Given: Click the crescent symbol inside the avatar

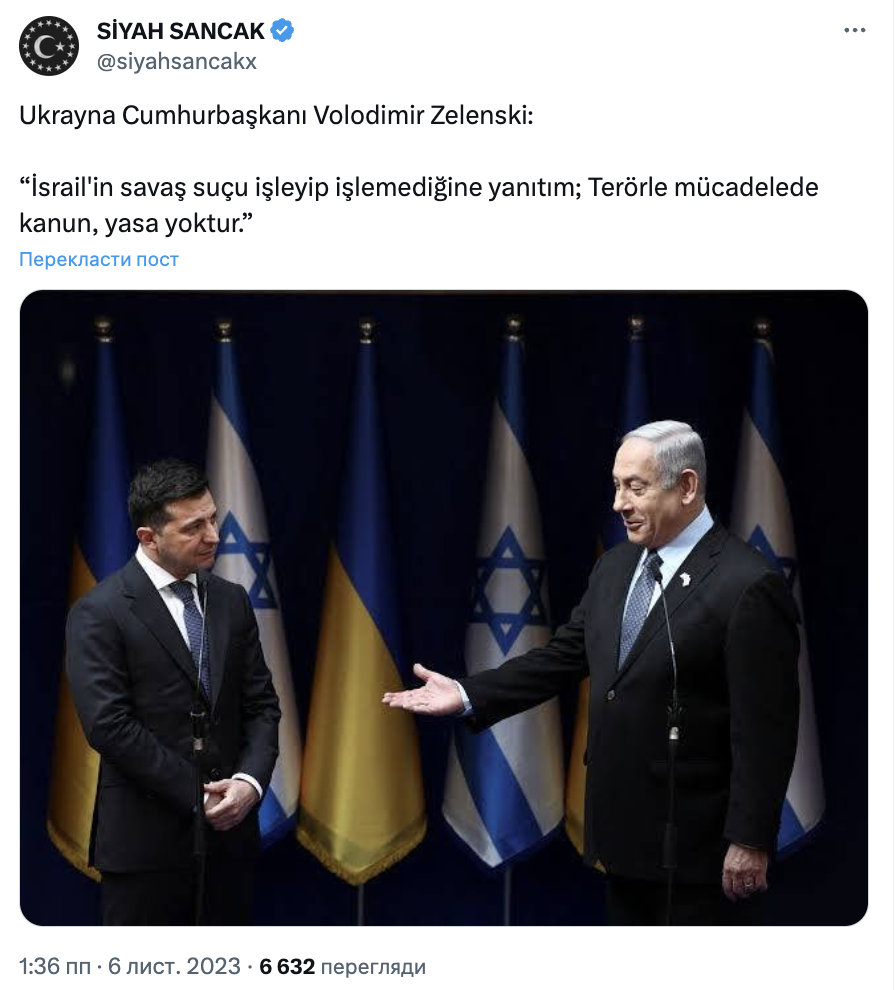Looking at the screenshot, I should click(44, 47).
